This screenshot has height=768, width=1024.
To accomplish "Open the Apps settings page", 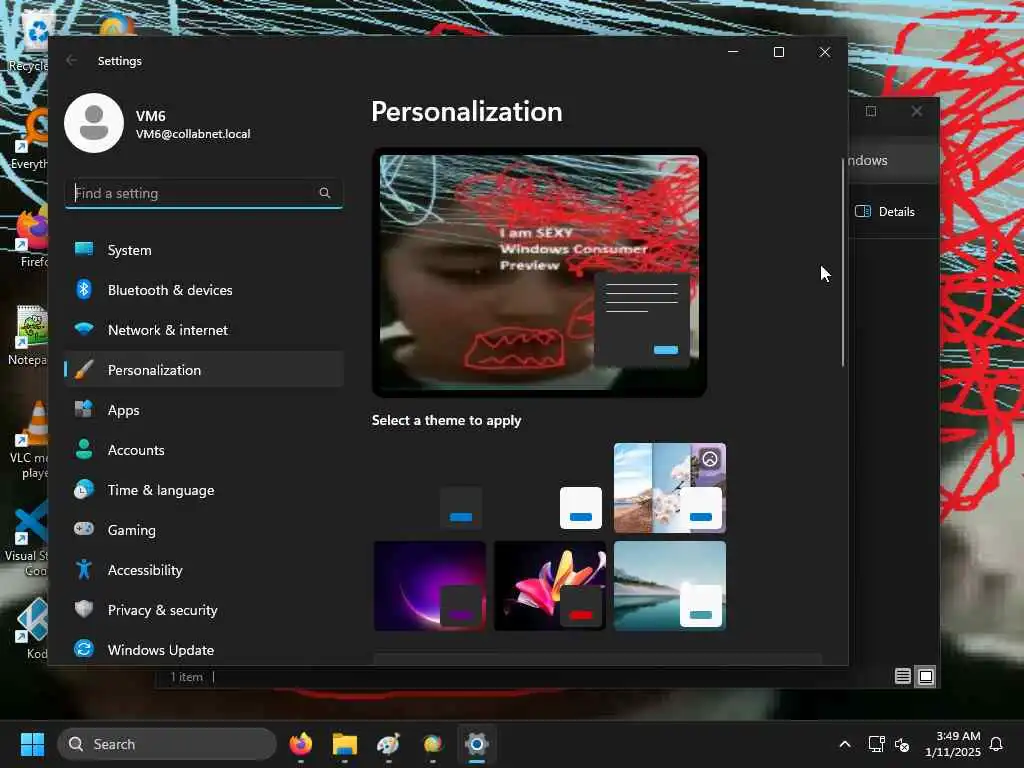I will 204,410.
